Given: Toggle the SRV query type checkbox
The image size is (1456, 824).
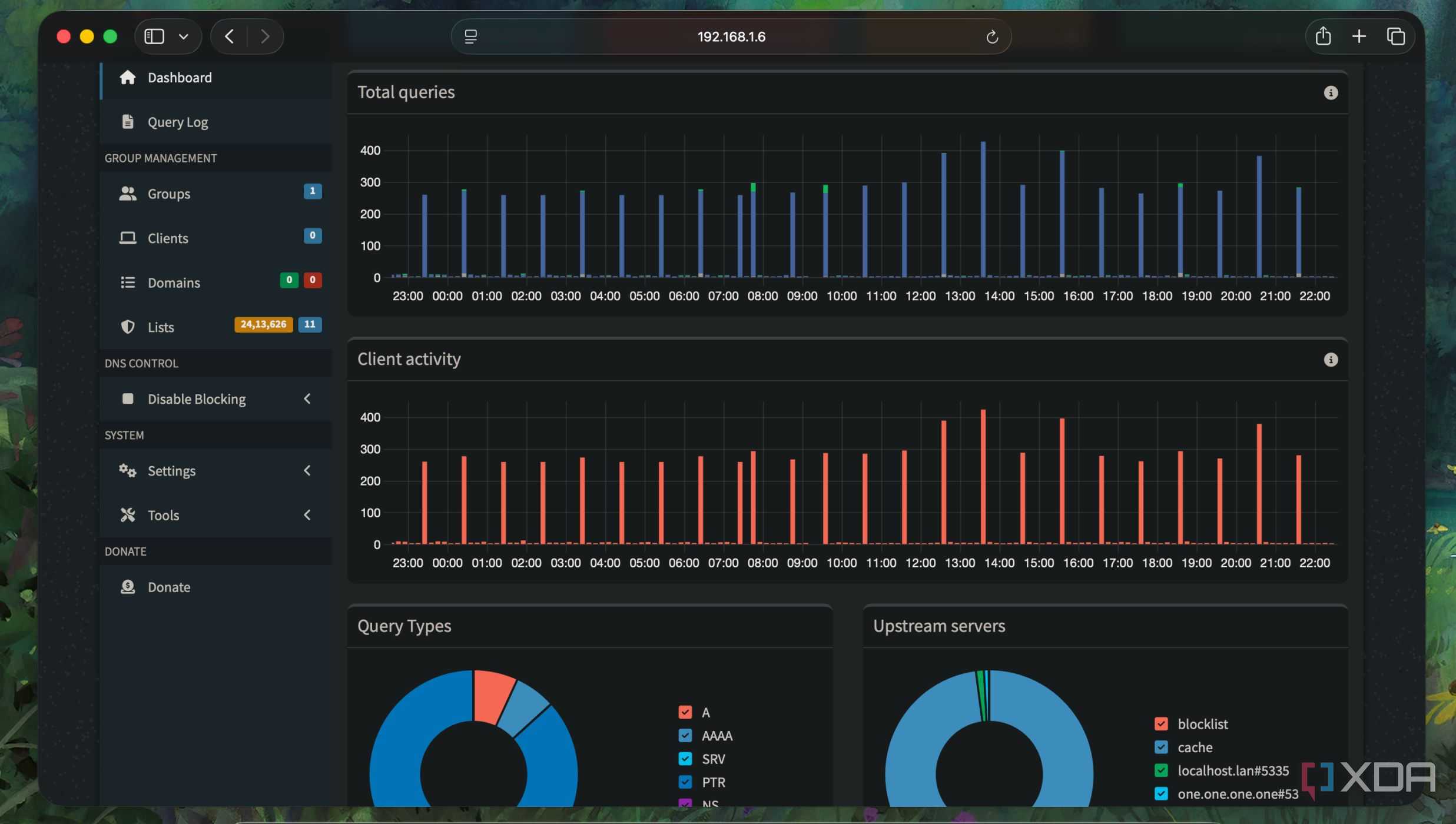Looking at the screenshot, I should (x=685, y=759).
